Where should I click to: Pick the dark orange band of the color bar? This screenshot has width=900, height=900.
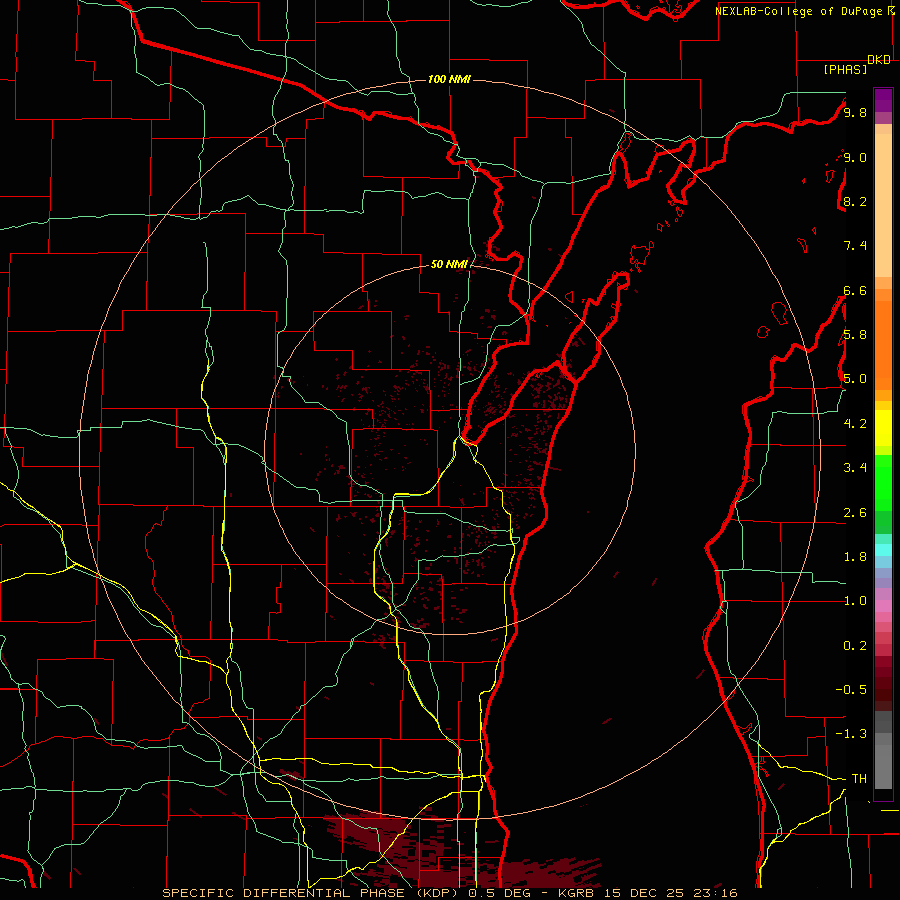coord(883,345)
